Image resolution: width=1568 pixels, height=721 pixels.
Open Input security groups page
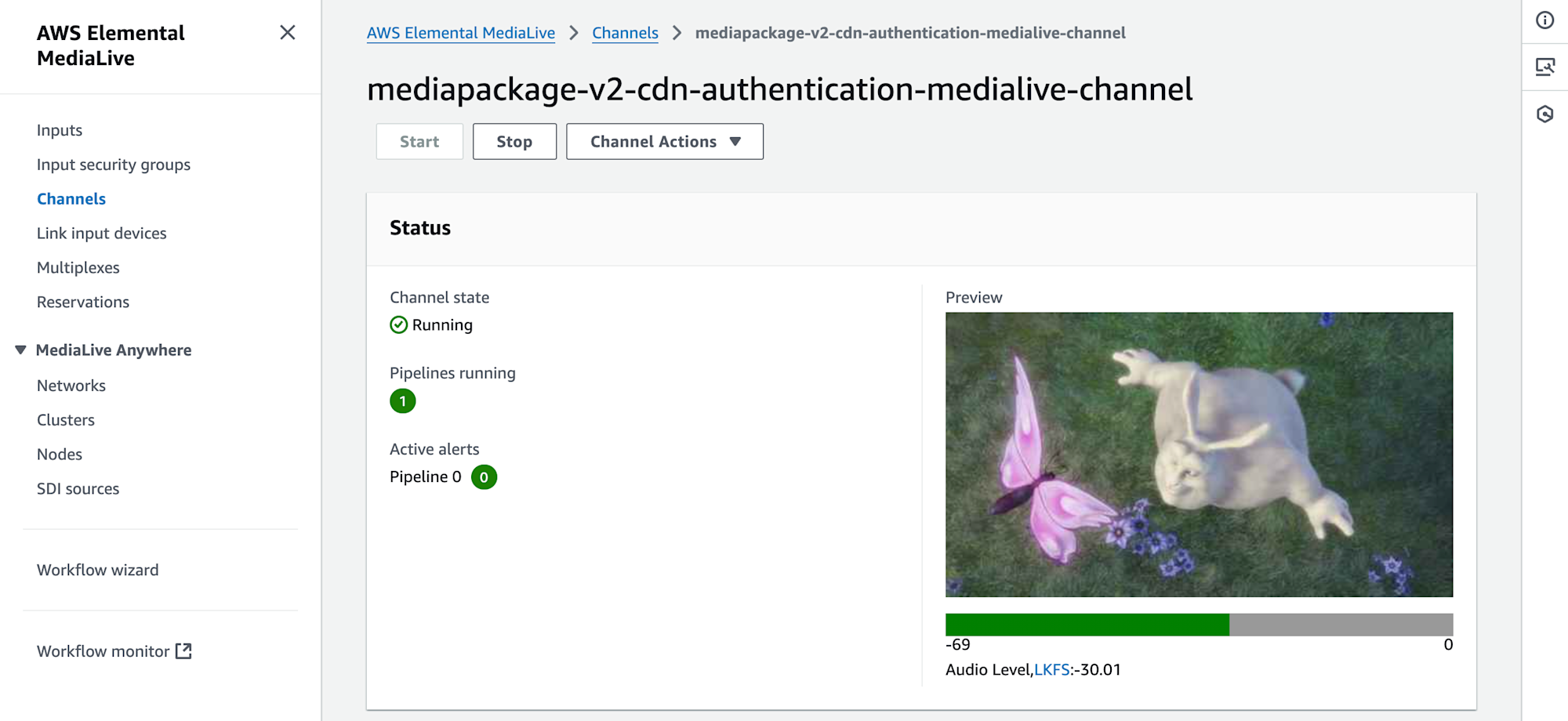coord(114,165)
